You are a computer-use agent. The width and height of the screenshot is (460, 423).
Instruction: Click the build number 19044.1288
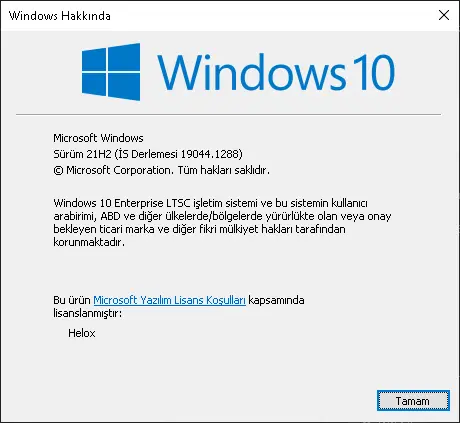[210, 154]
